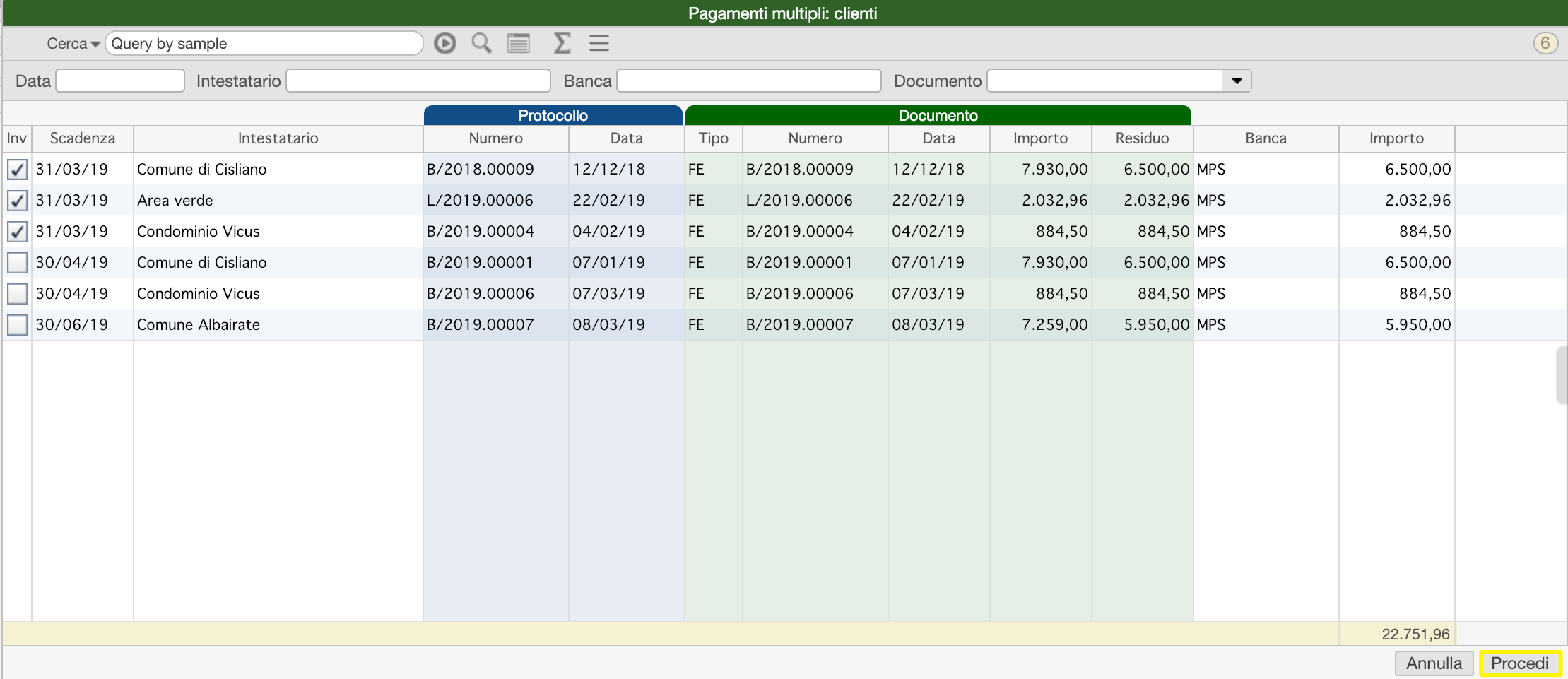Open the hamburger menu icon
Viewport: 1568px width, 679px height.
click(599, 43)
